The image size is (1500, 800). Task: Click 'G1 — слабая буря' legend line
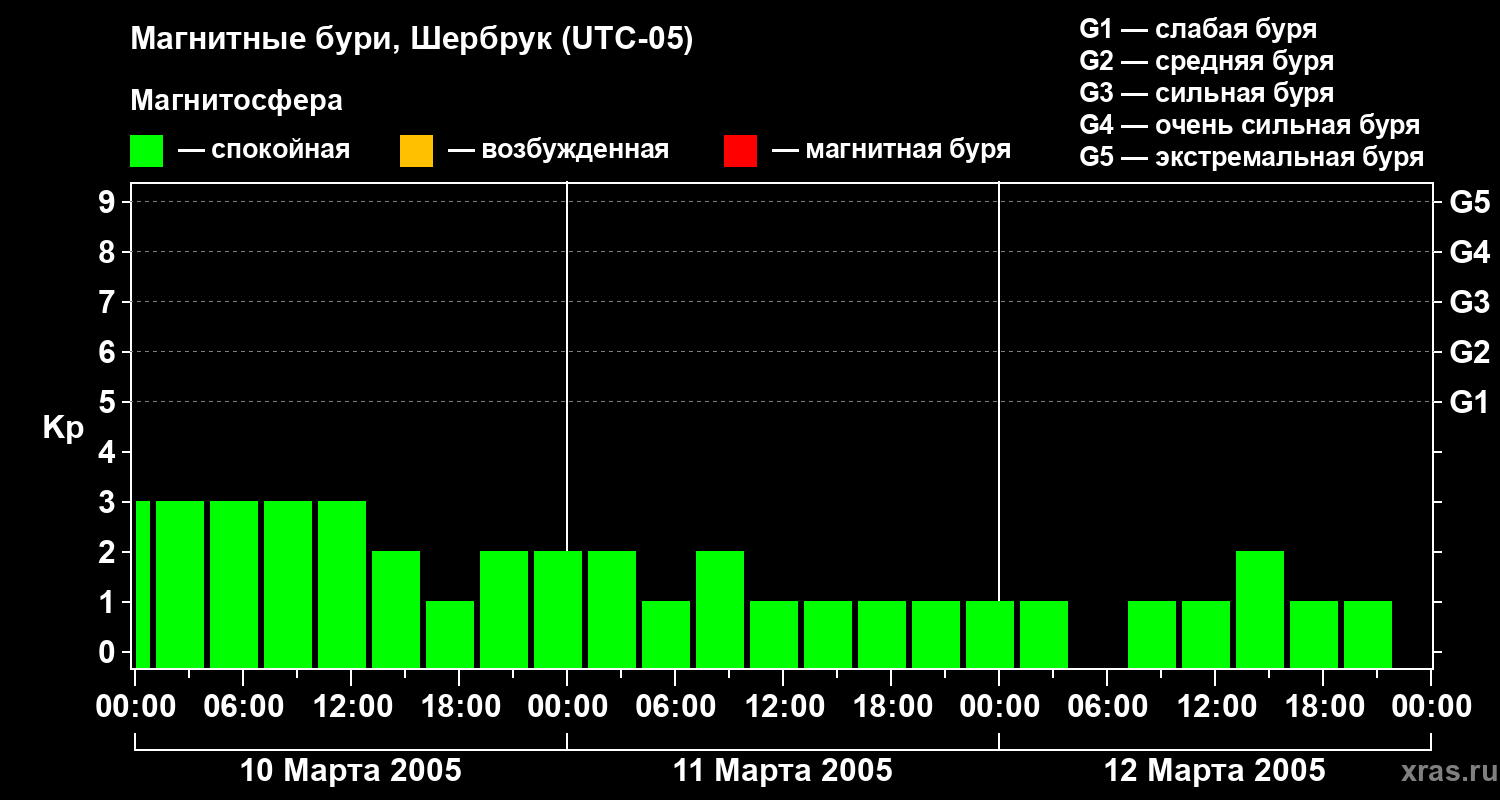pyautogui.click(x=1198, y=28)
